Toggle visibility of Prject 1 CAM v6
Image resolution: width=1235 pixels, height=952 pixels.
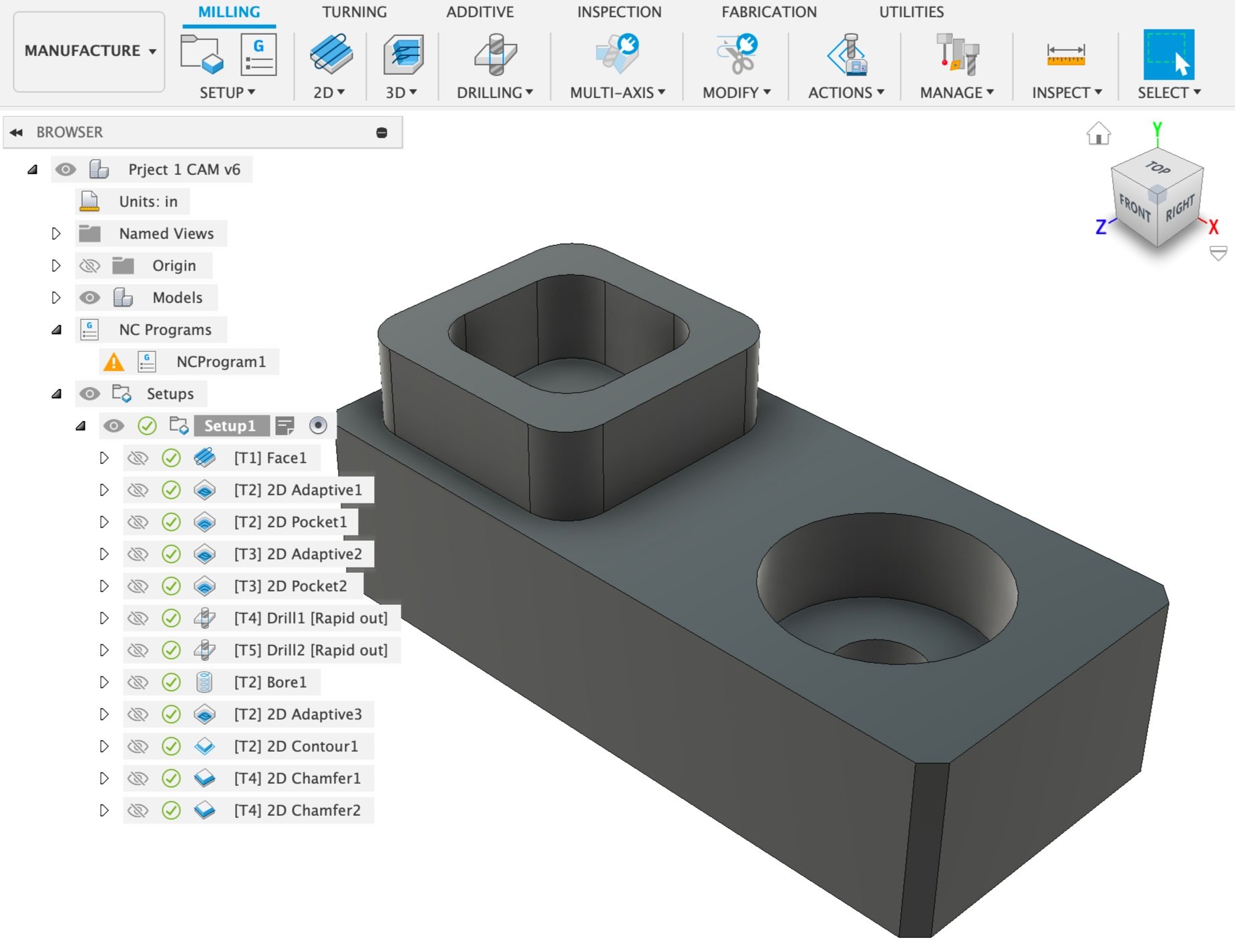coord(65,170)
